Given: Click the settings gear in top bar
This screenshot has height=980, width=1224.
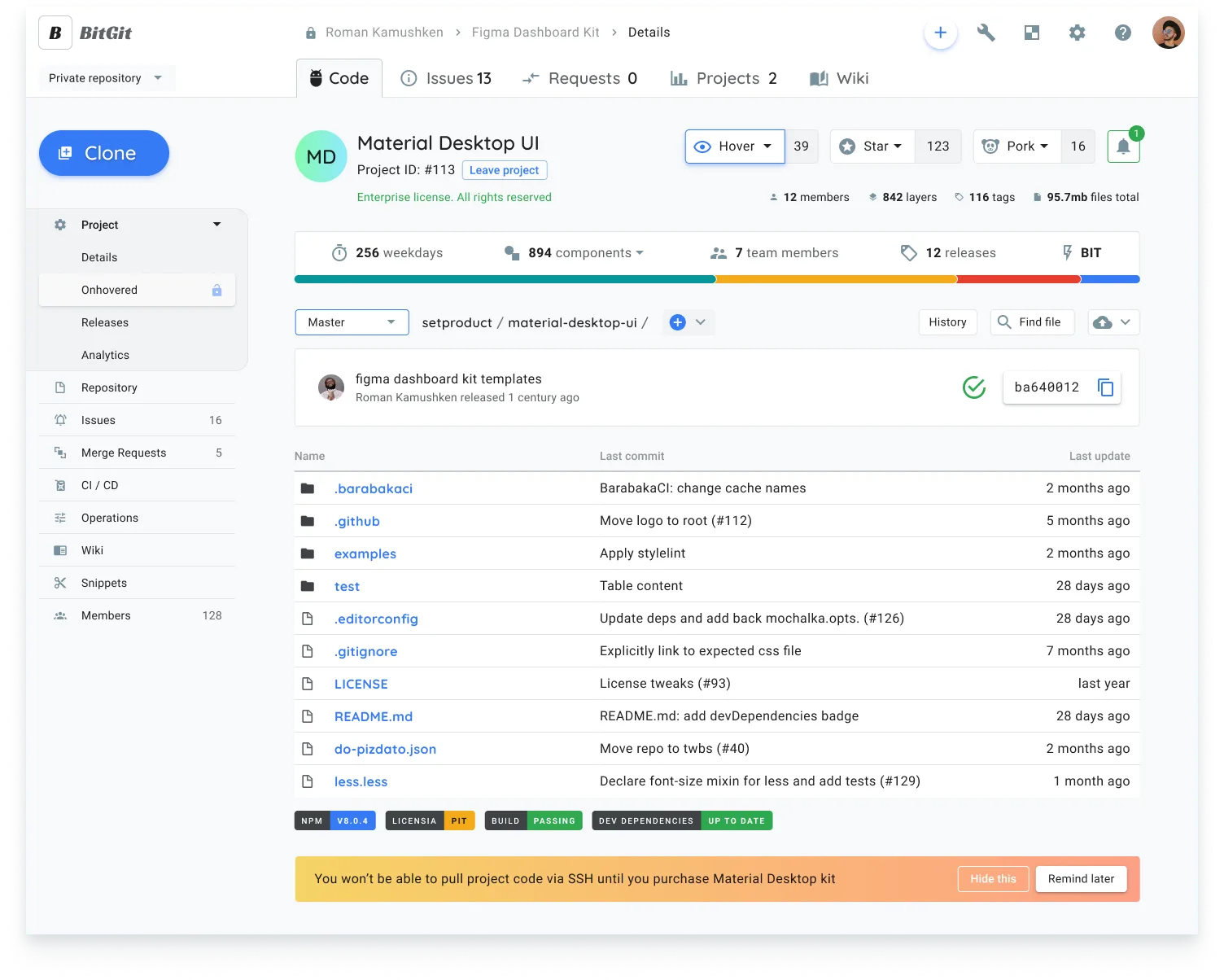Looking at the screenshot, I should [1077, 33].
